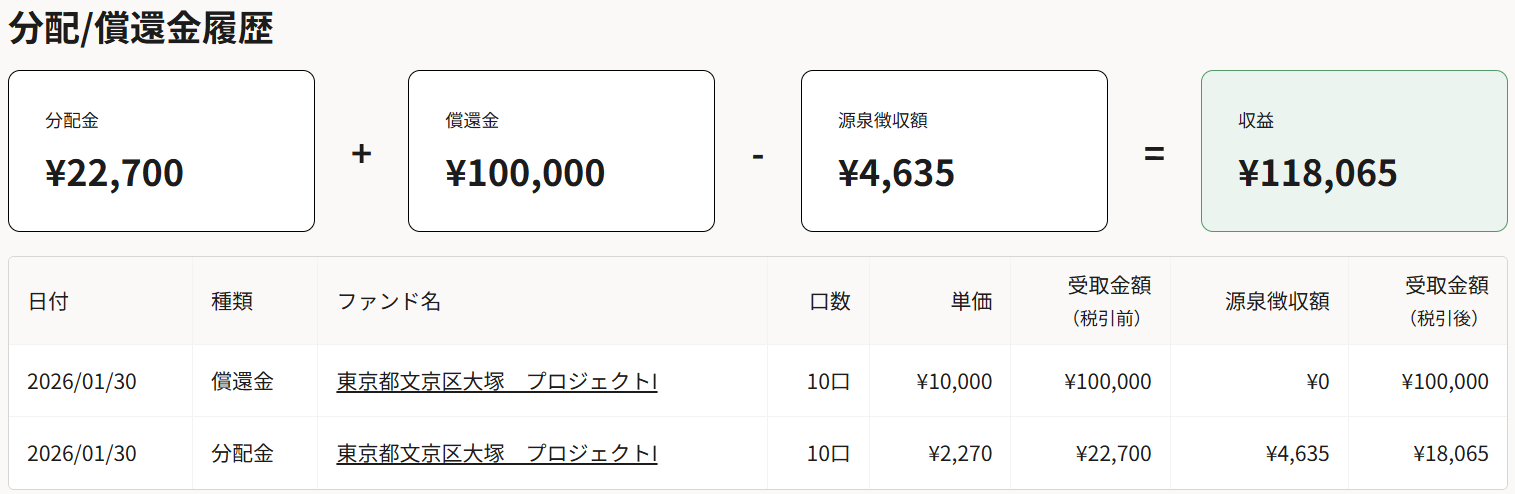Click the 単価 column header
This screenshot has height=494, width=1515.
(971, 302)
